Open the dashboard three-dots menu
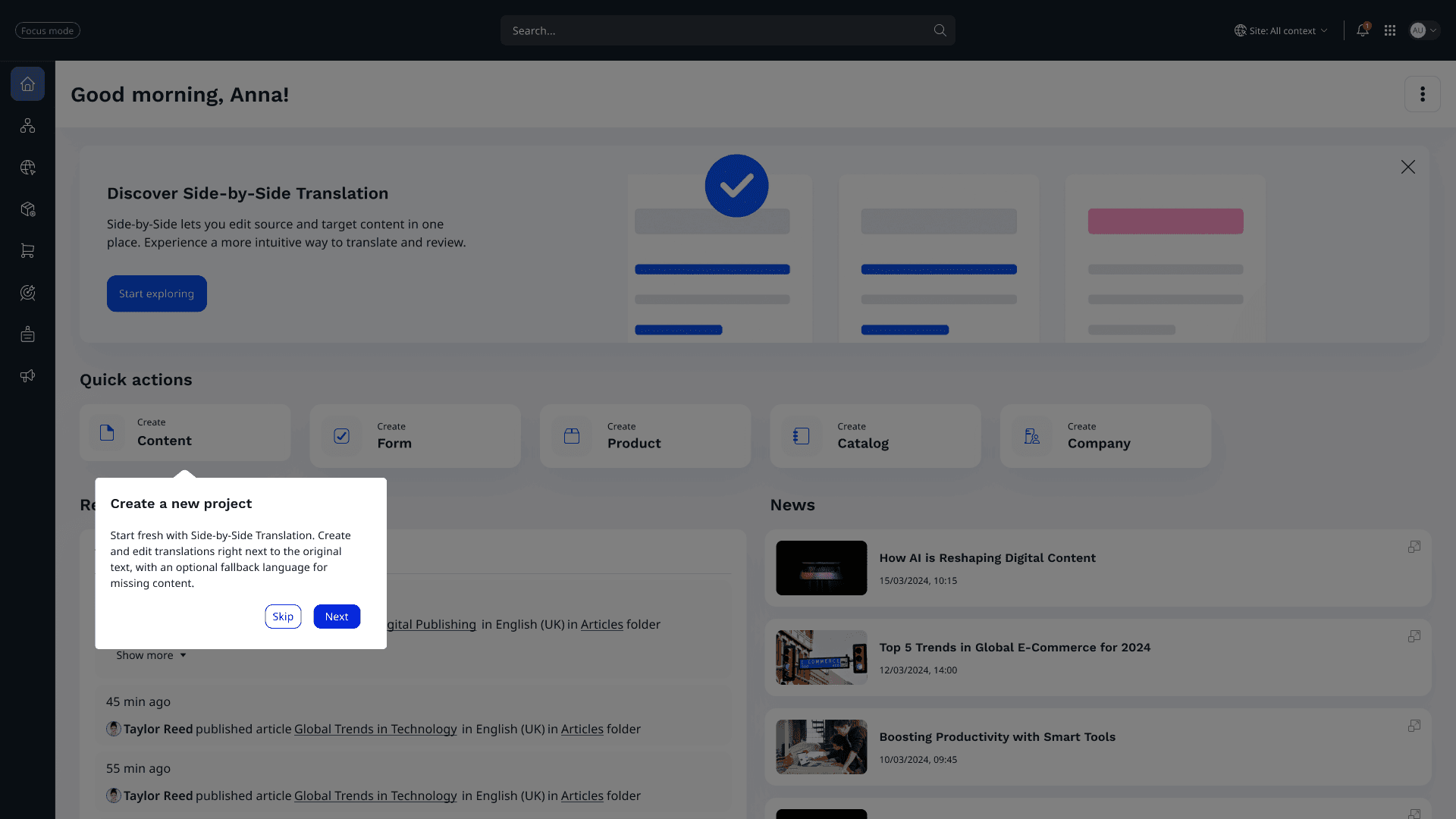The image size is (1456, 819). [x=1422, y=94]
